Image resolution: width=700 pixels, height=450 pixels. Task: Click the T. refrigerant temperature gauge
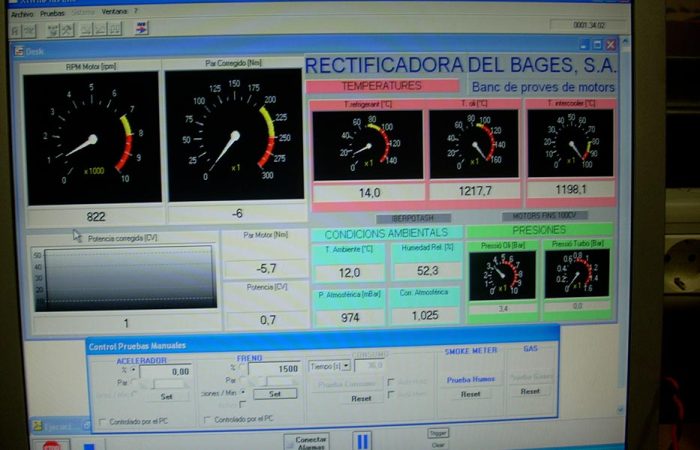click(367, 145)
